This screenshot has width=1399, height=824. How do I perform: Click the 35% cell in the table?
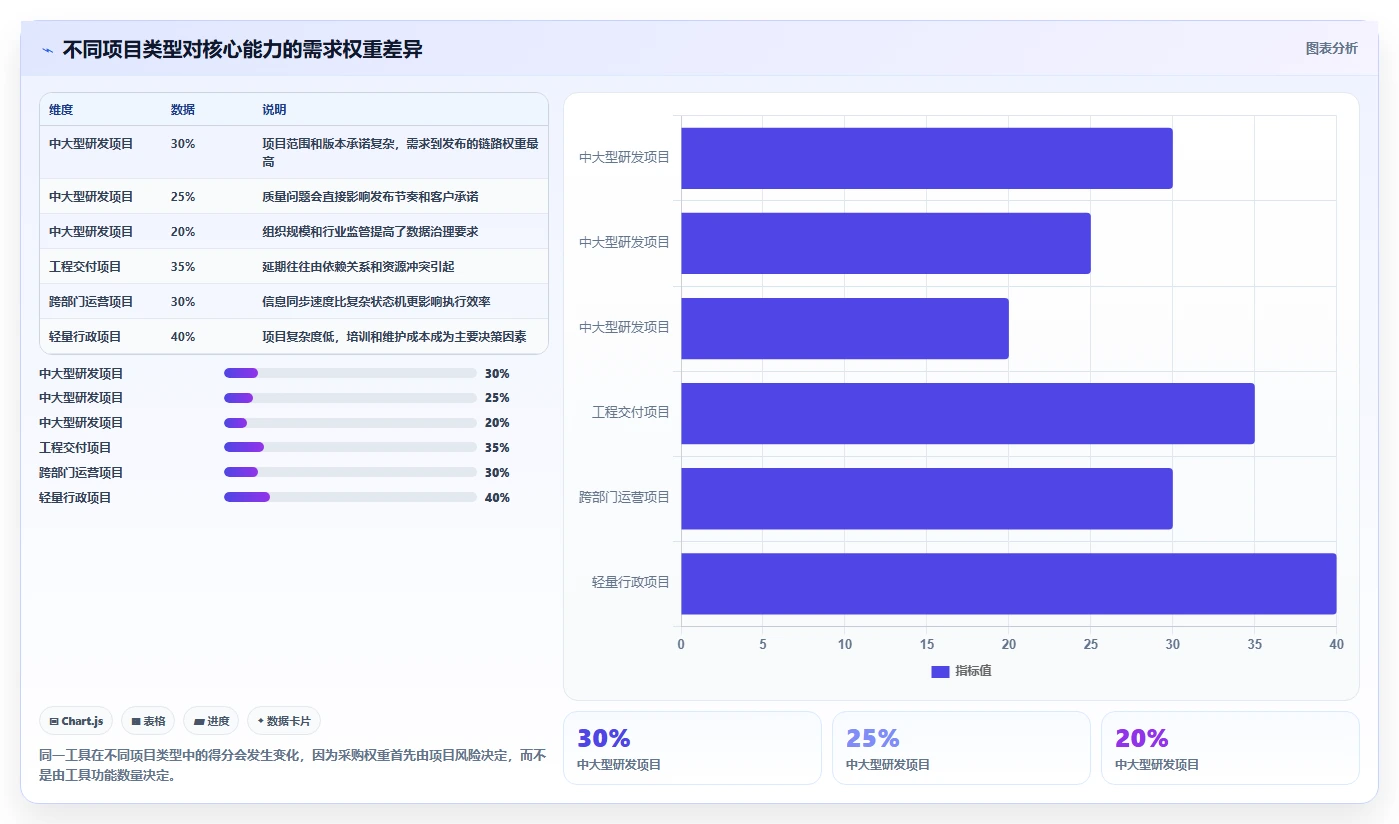pos(183,267)
